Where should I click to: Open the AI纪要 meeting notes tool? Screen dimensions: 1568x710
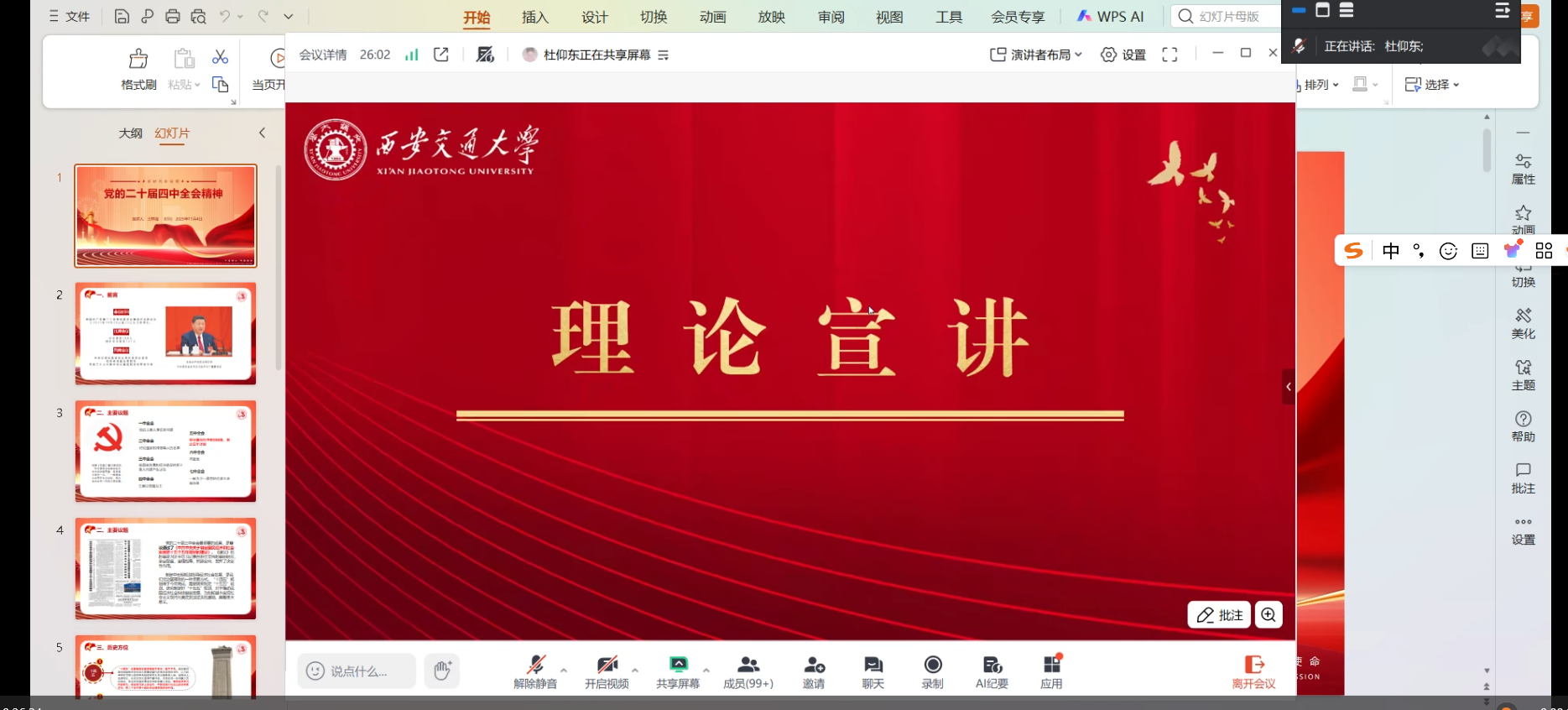tap(992, 671)
